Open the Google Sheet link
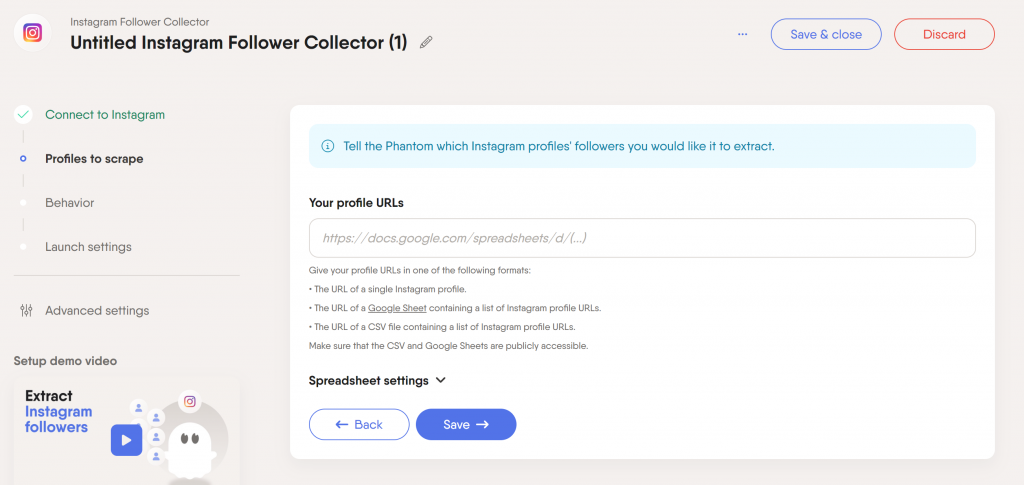1024x485 pixels. pyautogui.click(x=393, y=308)
